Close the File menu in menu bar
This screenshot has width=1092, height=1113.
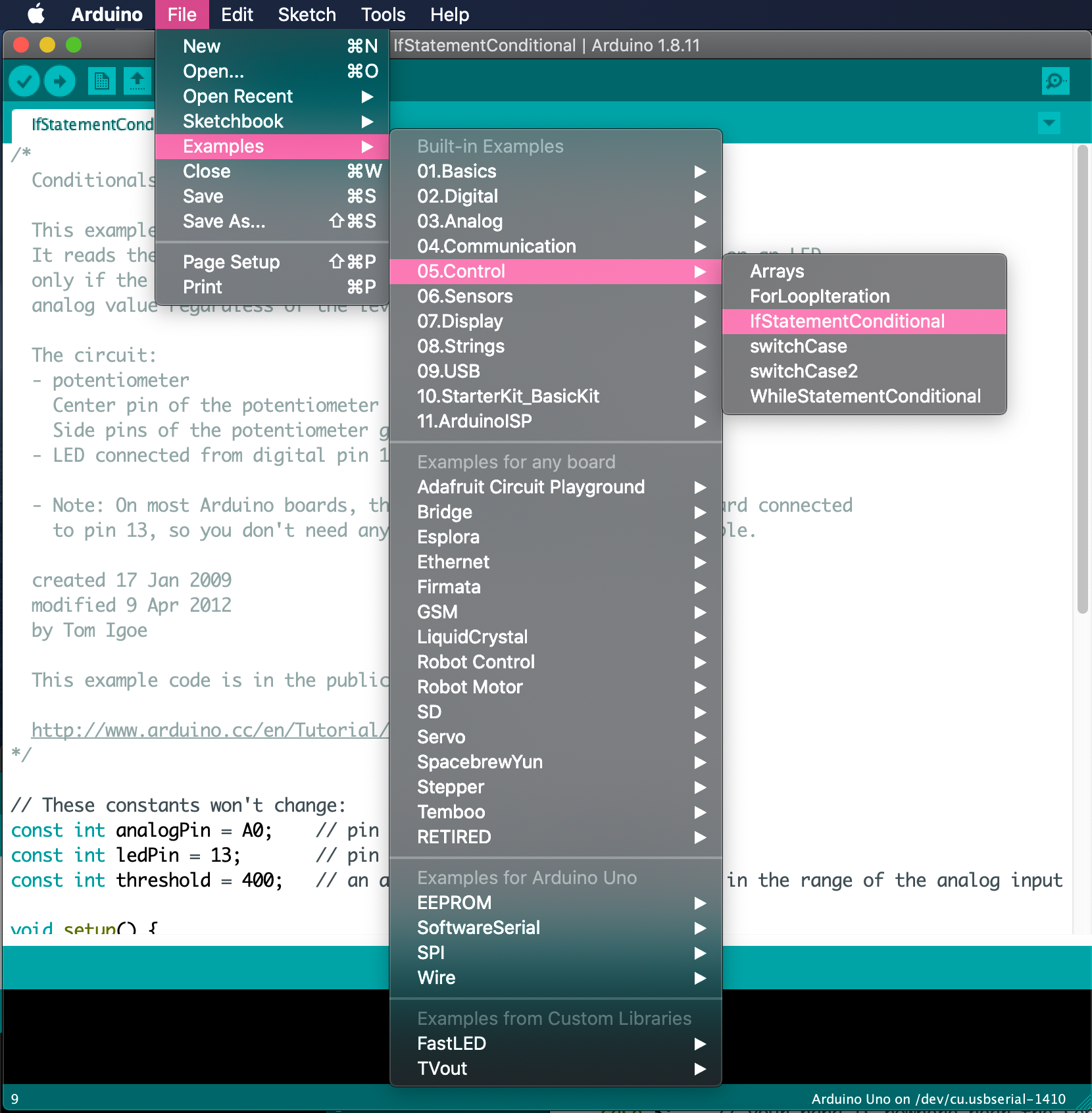(182, 14)
